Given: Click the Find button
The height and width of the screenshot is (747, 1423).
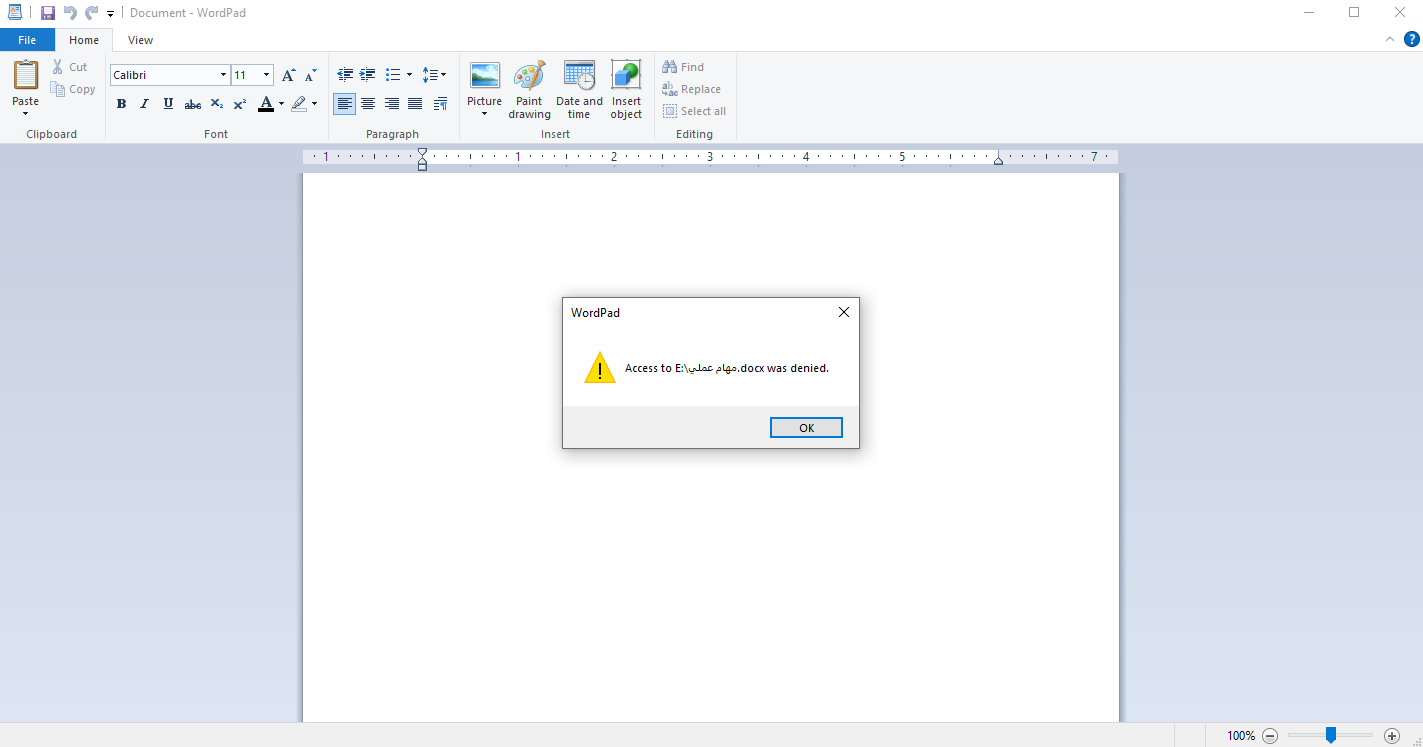Looking at the screenshot, I should [683, 67].
